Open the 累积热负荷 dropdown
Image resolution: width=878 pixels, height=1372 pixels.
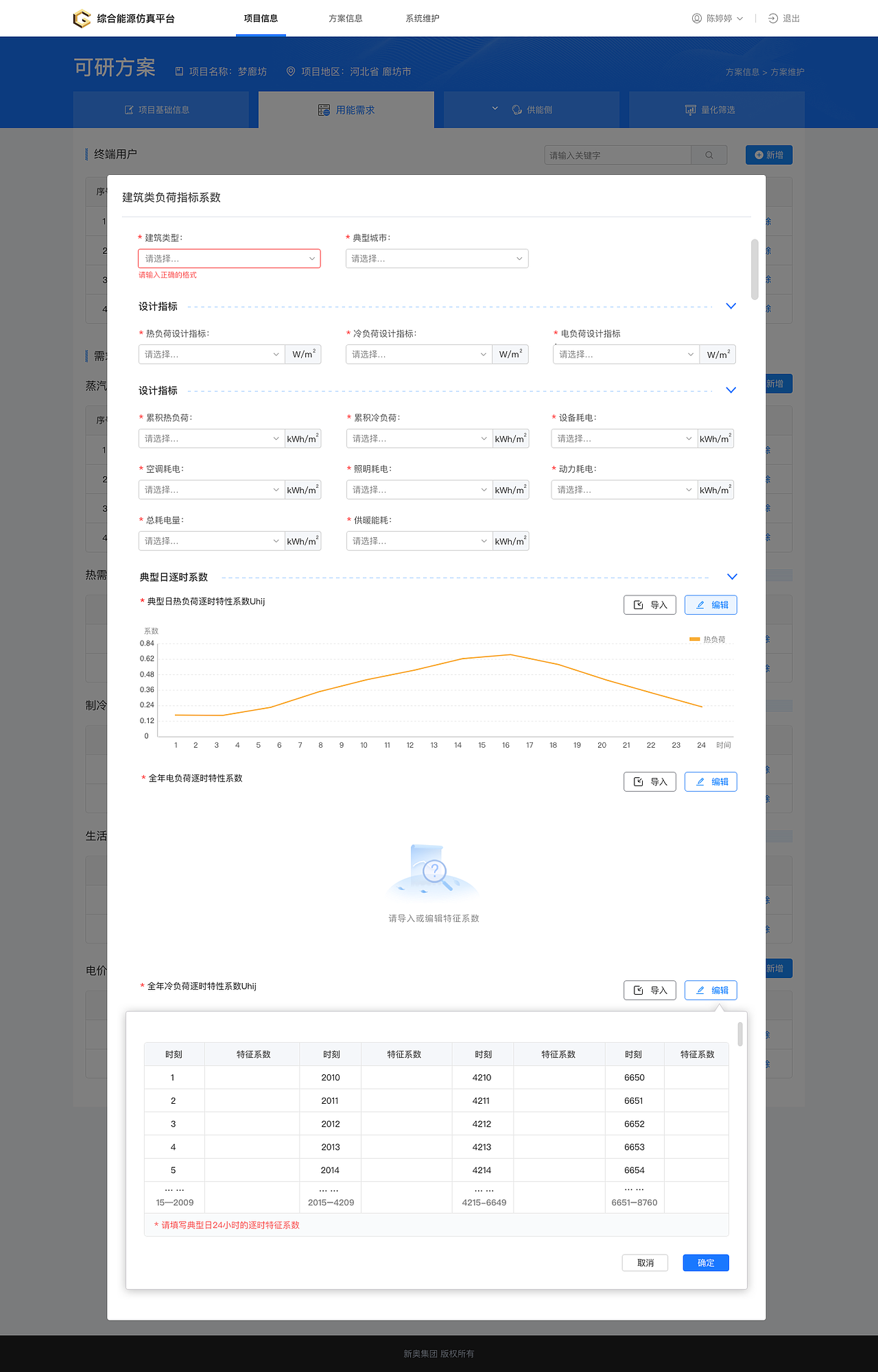211,438
